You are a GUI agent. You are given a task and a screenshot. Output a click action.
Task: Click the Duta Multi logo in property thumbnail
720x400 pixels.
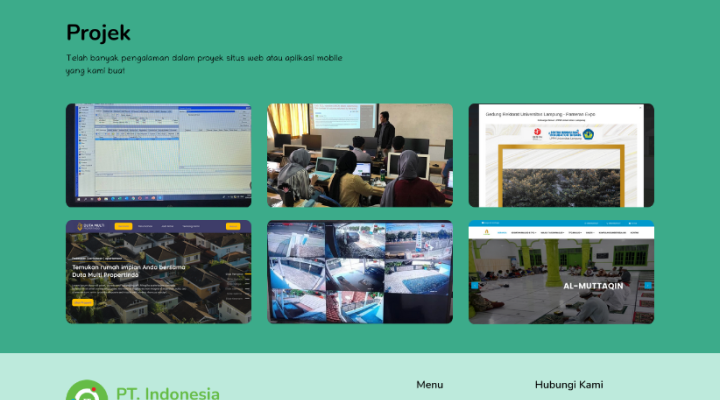(x=82, y=227)
